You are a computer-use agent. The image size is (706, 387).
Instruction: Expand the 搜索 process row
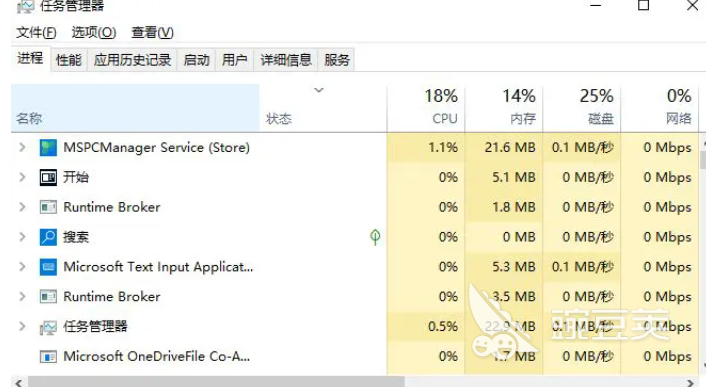coord(22,237)
